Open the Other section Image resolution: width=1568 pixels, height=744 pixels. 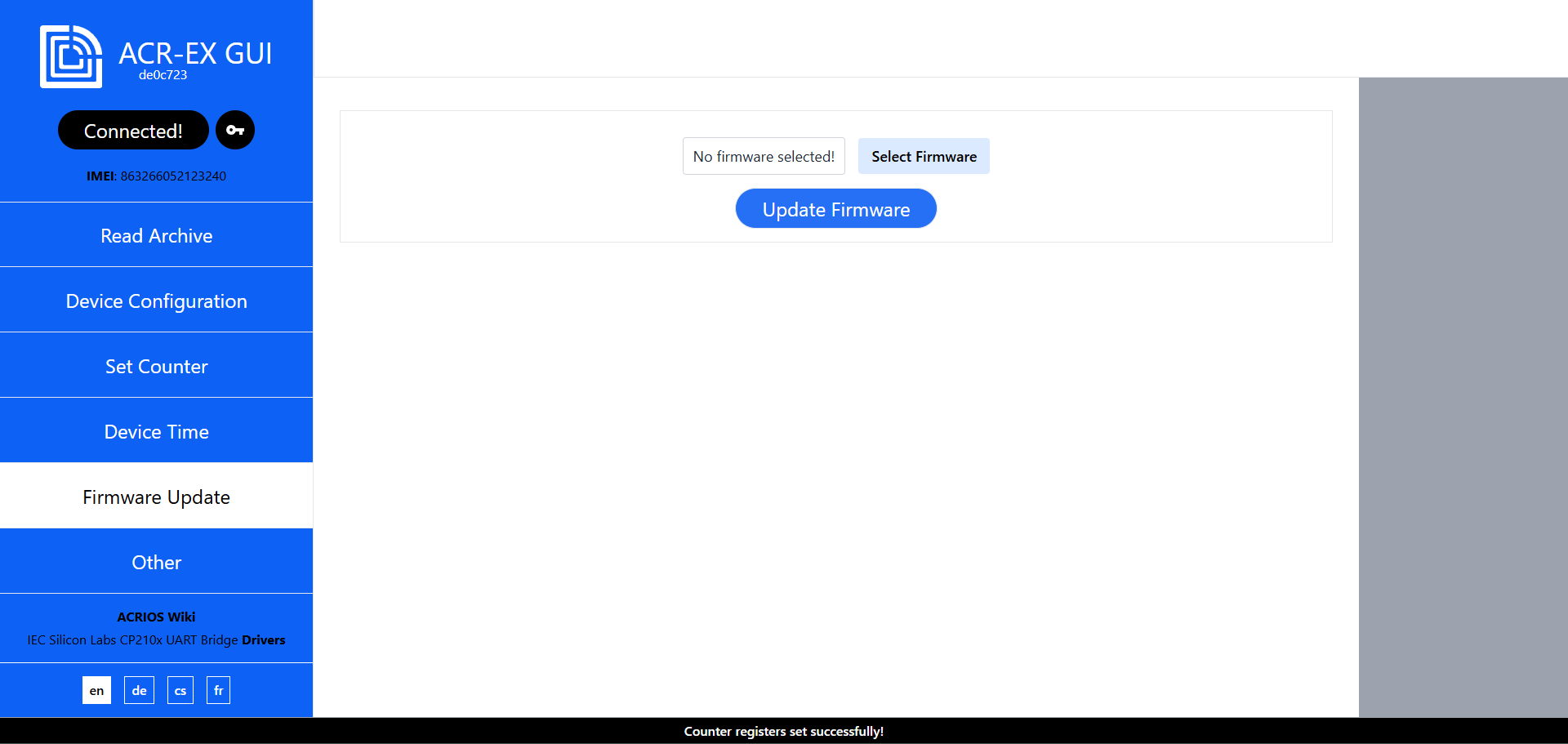pos(156,563)
